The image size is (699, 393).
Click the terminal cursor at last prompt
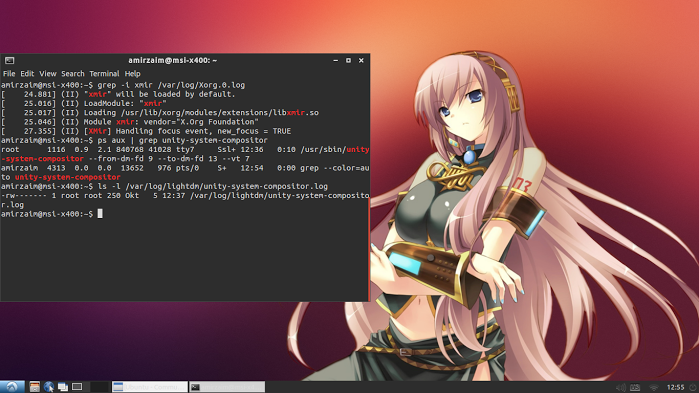[x=100, y=214]
